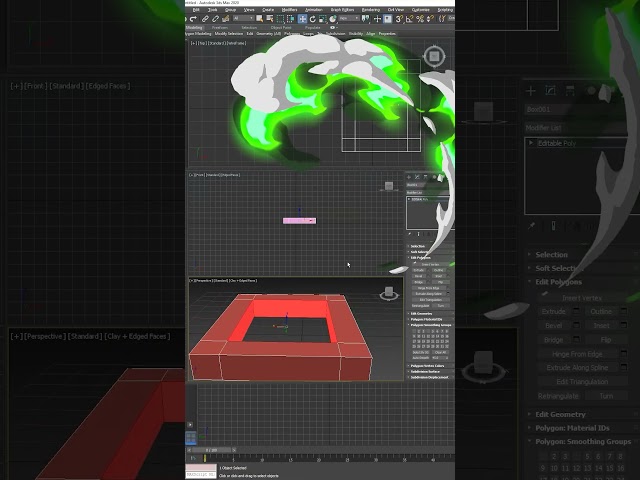640x480 pixels.
Task: Toggle the Window/Crossing selection icon
Action: coord(291,19)
